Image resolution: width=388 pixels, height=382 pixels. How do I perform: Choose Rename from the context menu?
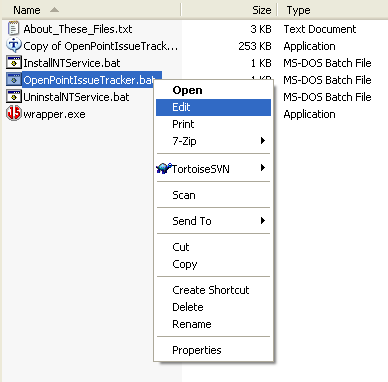[x=213, y=324]
